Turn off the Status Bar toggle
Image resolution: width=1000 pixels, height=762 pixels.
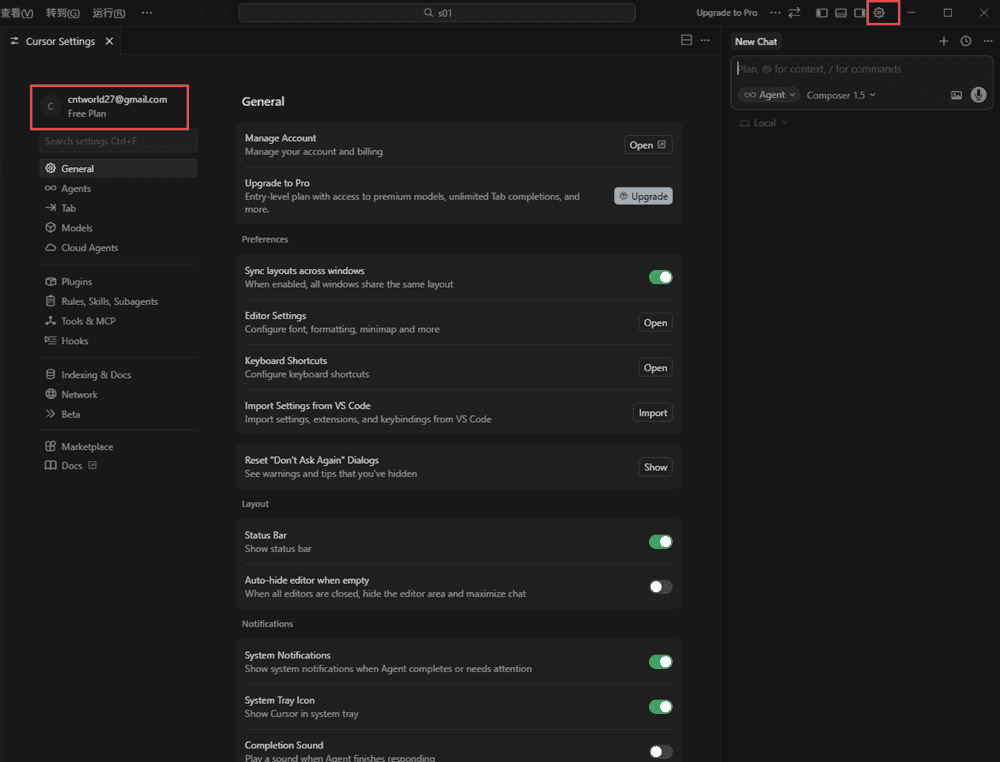click(660, 542)
